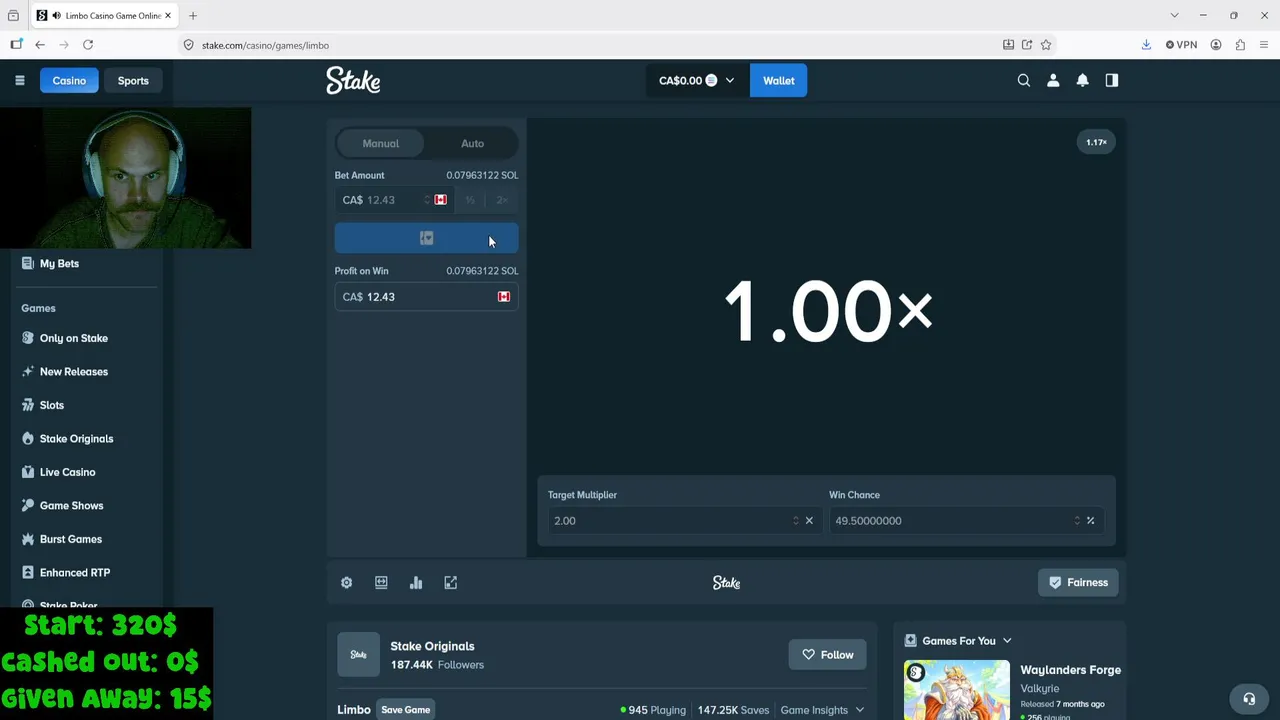The width and height of the screenshot is (1280, 720).
Task: Pop out the game with mini-player icon
Action: tap(451, 582)
